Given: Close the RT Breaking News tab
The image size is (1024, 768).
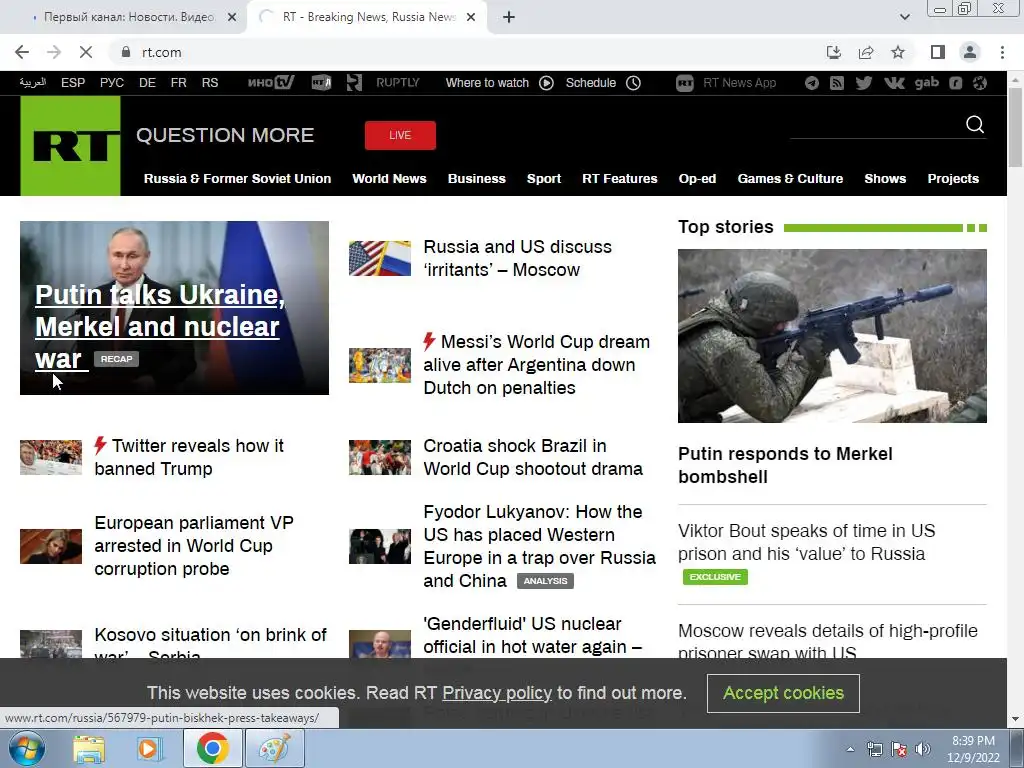Looking at the screenshot, I should [471, 17].
